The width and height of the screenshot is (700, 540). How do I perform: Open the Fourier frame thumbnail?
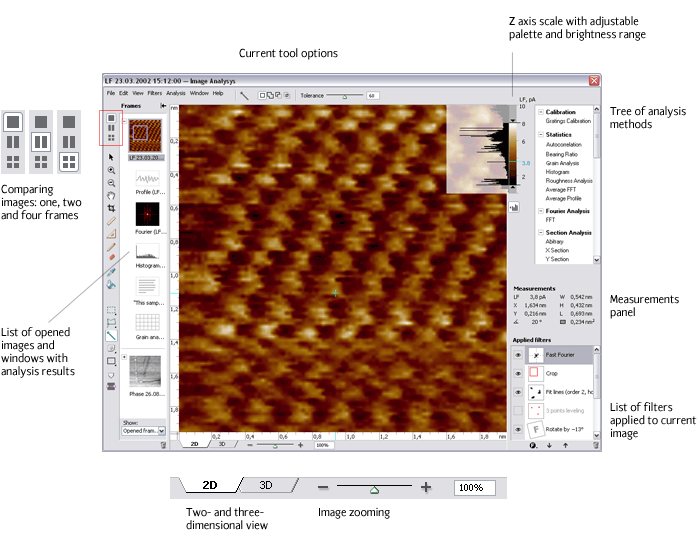[147, 213]
